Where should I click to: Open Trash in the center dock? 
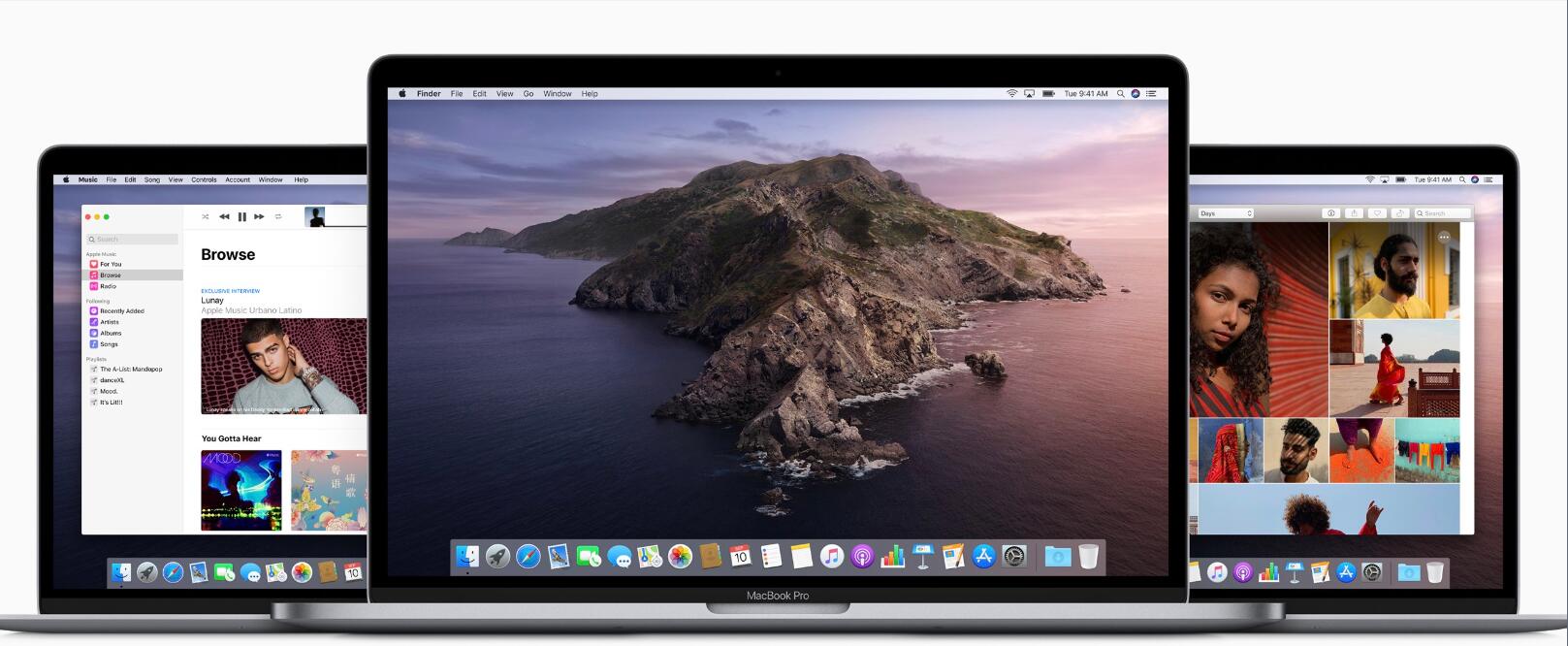pos(1088,557)
